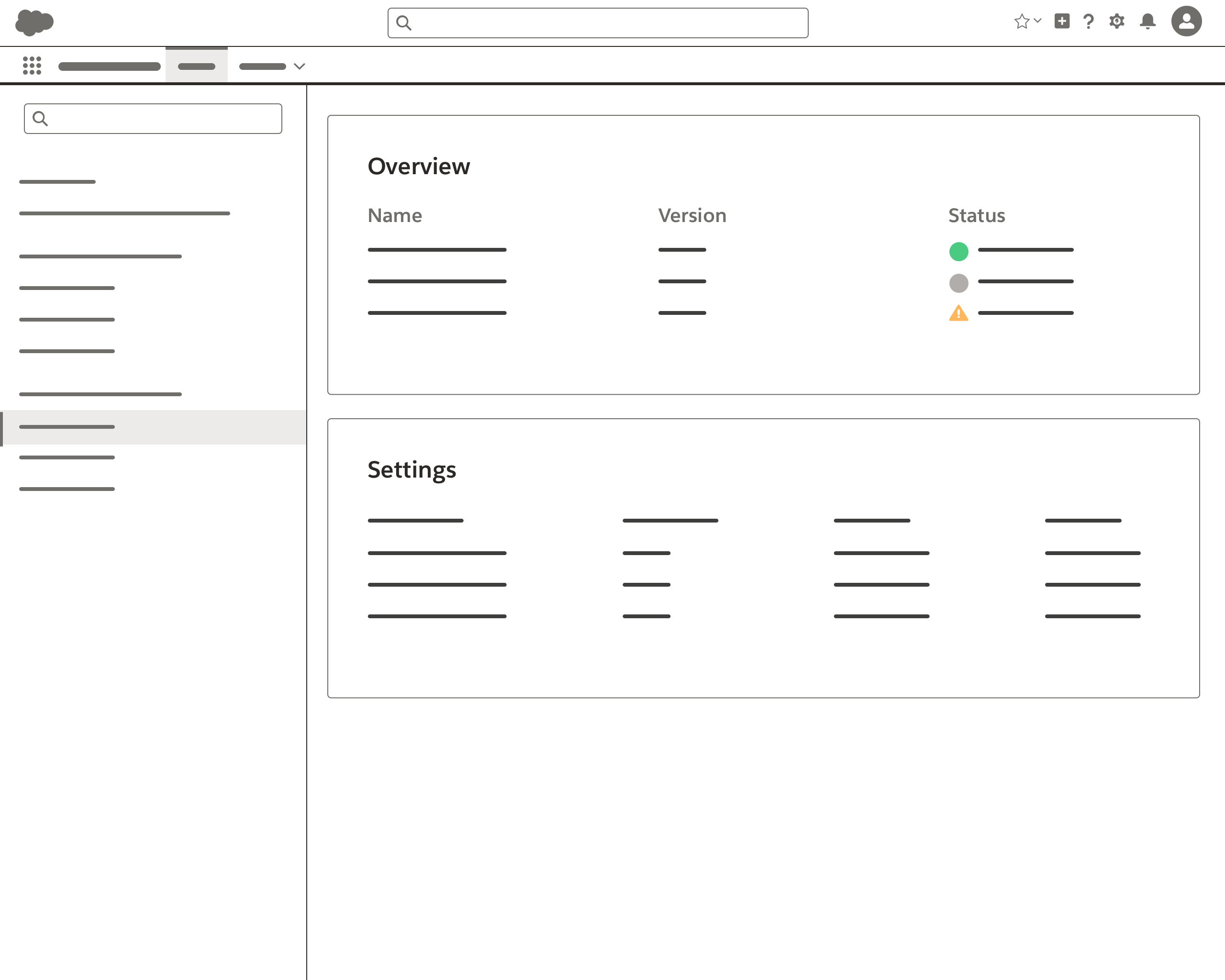Click the Salesforce cloud logo

point(34,22)
